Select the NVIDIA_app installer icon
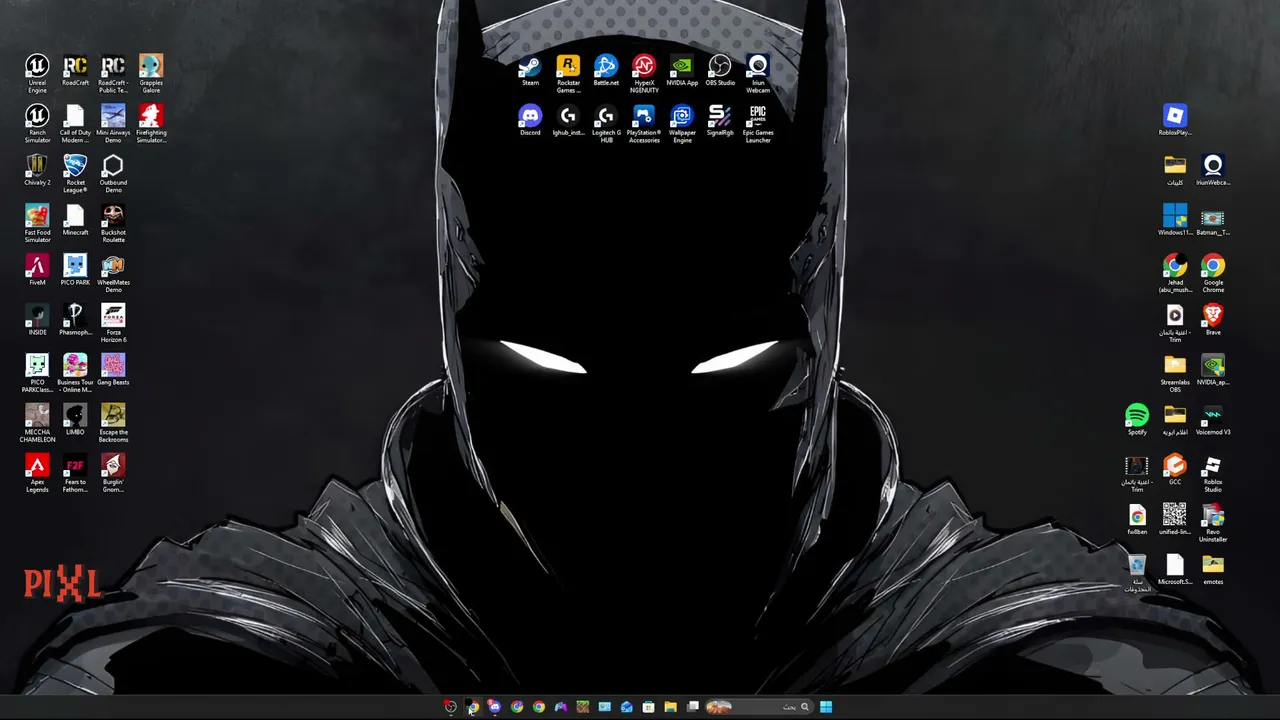 tap(1213, 371)
